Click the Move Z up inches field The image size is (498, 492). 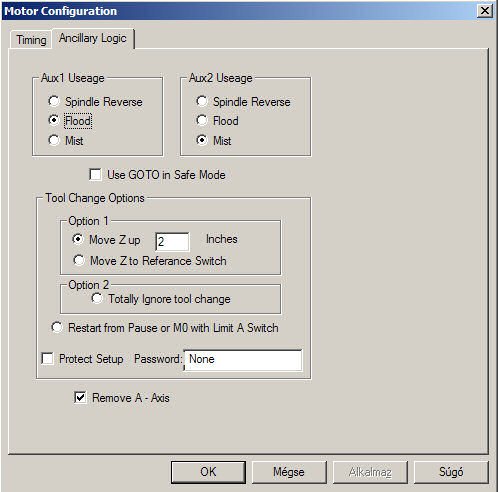172,242
